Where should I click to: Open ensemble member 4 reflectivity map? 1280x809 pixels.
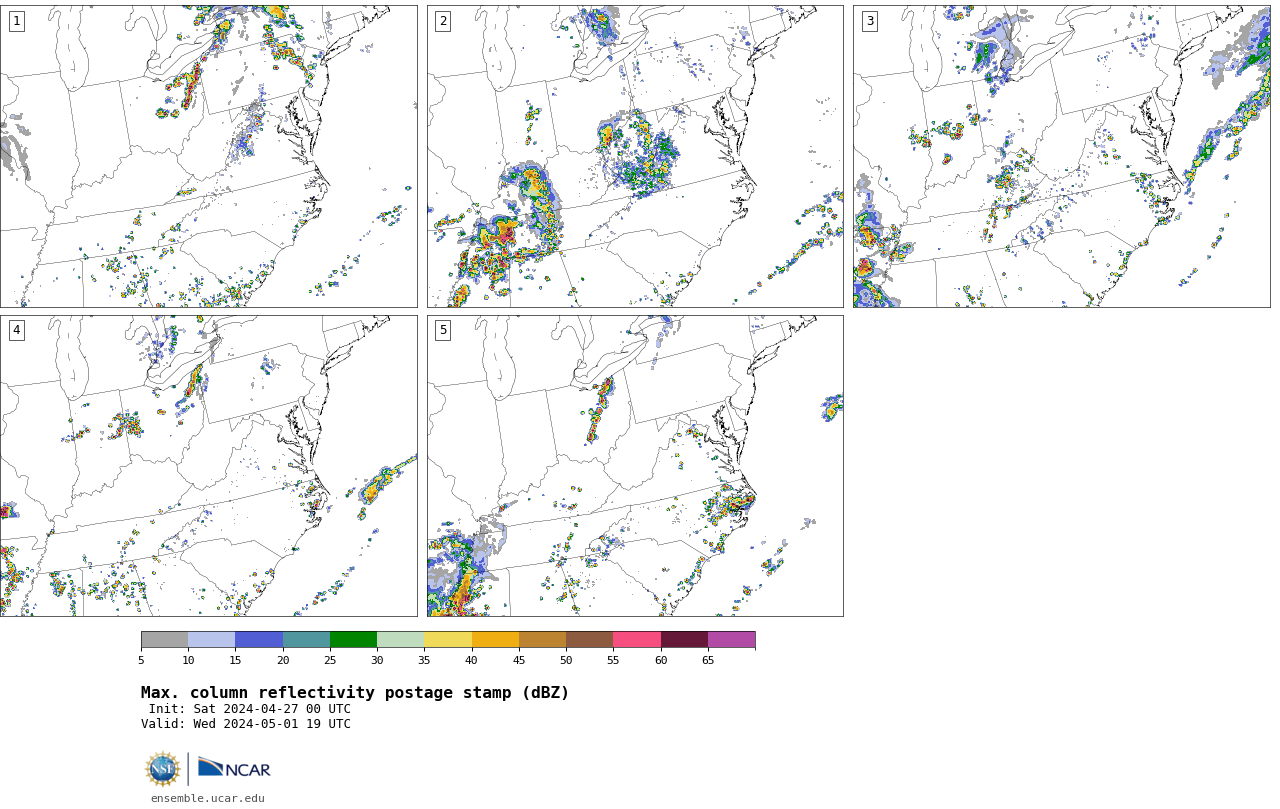pyautogui.click(x=208, y=466)
